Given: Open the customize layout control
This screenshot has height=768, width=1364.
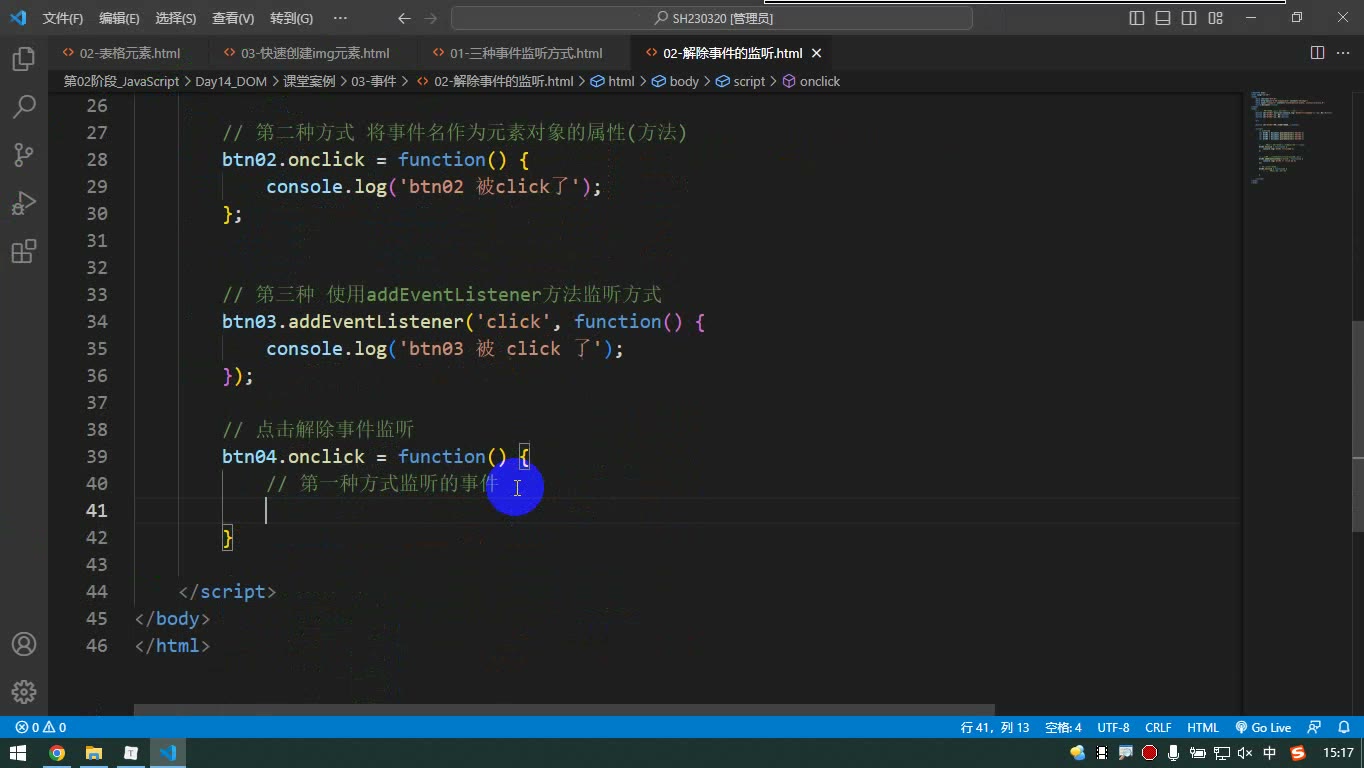Looking at the screenshot, I should pyautogui.click(x=1215, y=18).
